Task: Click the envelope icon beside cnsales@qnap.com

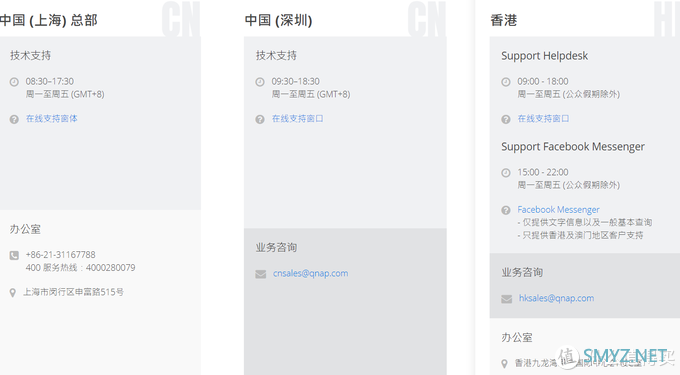Action: [x=261, y=274]
